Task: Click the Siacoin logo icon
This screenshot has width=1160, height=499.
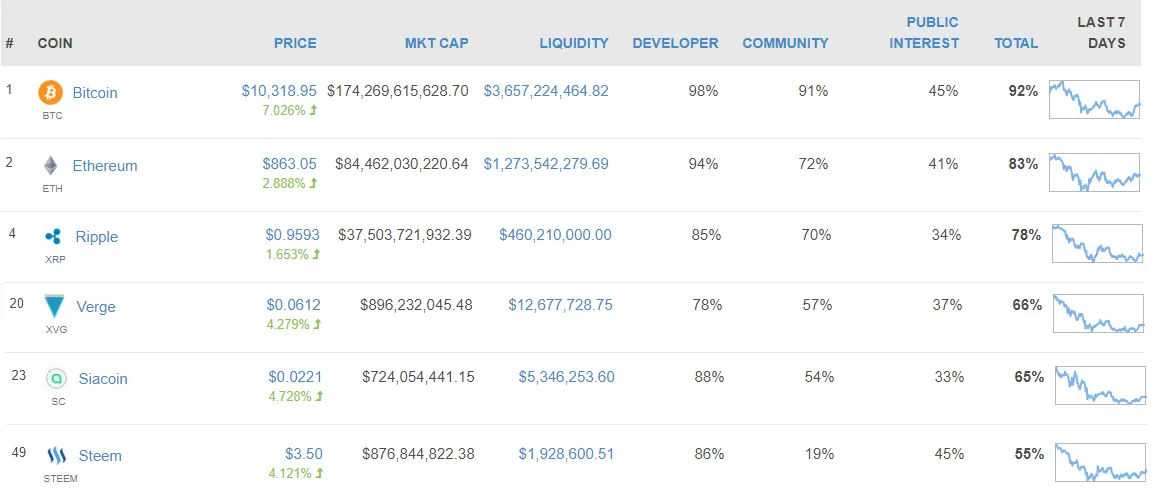Action: point(56,379)
